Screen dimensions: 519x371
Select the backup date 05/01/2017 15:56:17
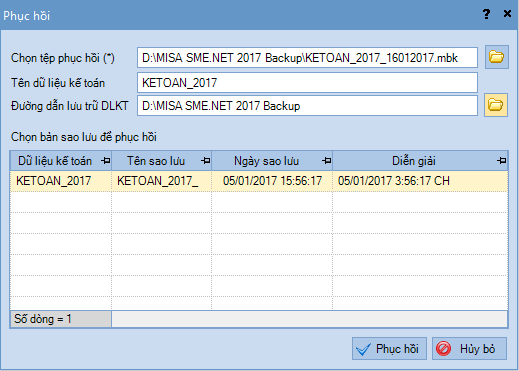(272, 181)
